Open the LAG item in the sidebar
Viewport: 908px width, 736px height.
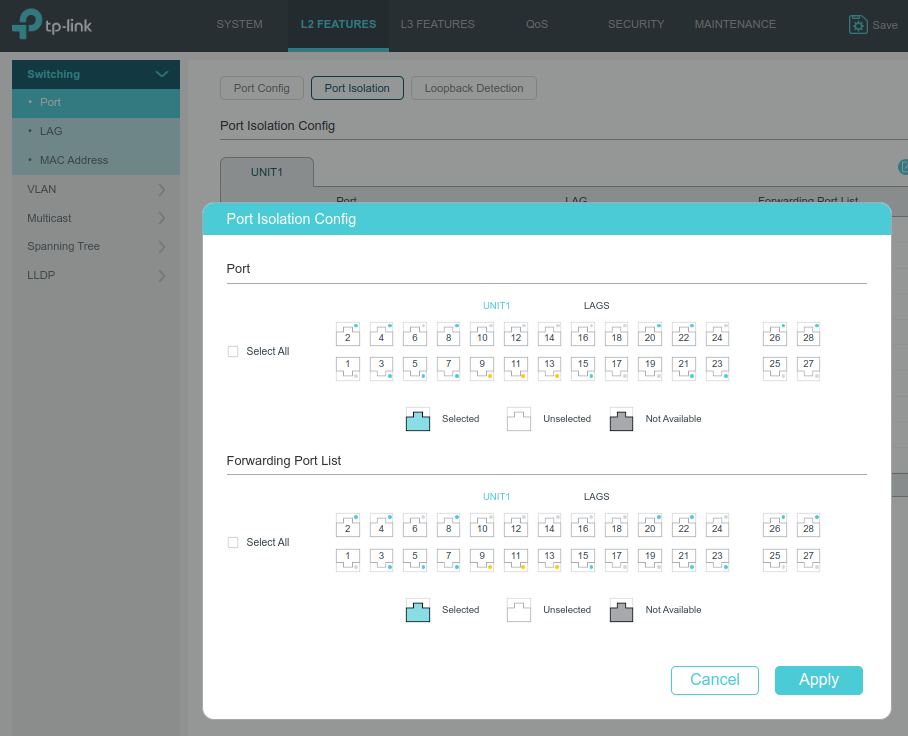96,131
